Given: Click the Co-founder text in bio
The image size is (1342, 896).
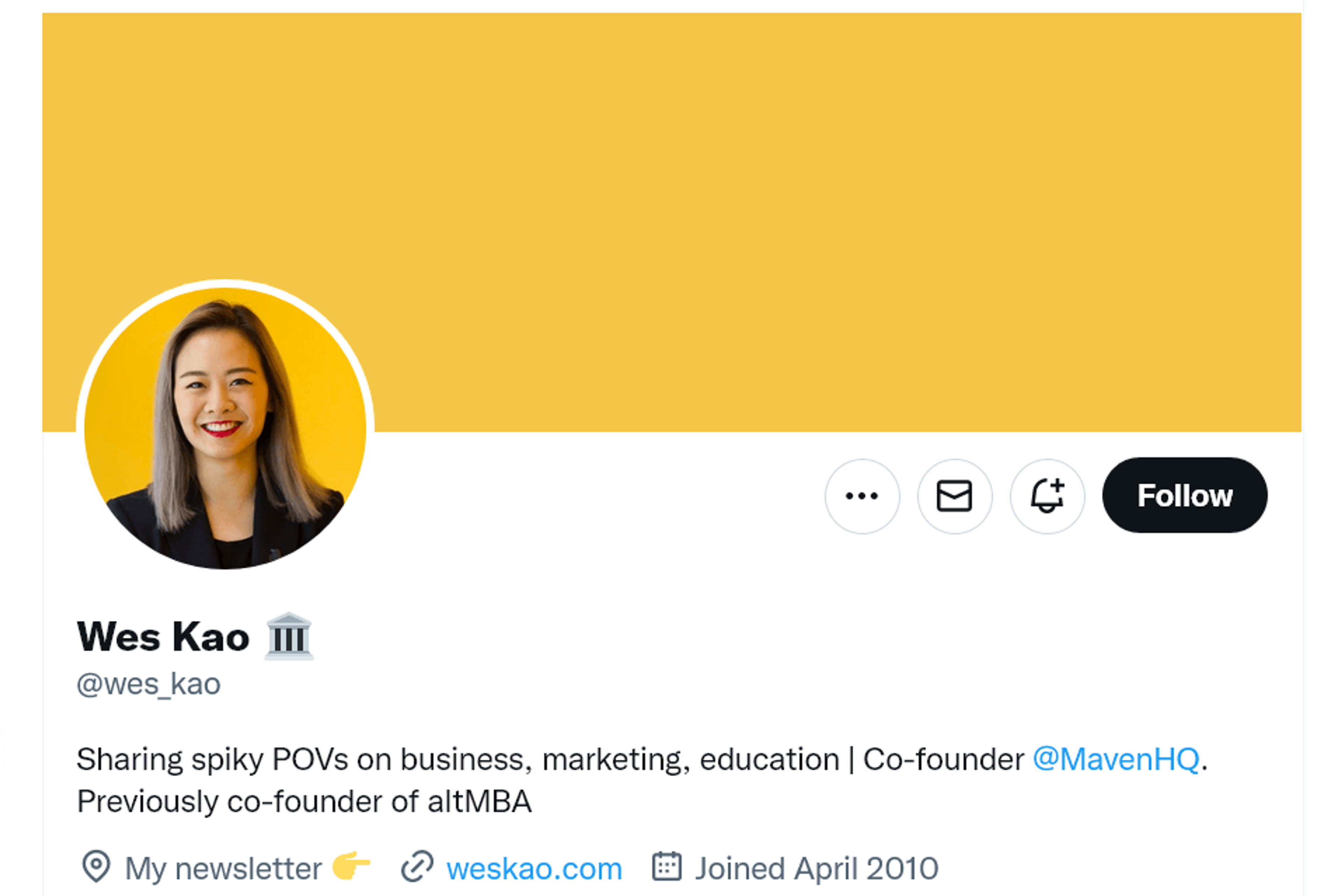Looking at the screenshot, I should click(943, 759).
